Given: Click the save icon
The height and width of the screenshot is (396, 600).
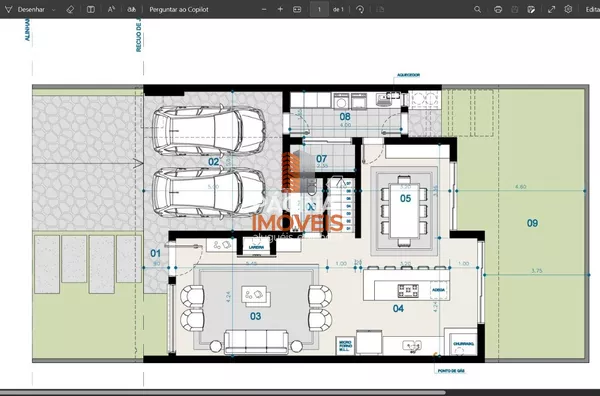Looking at the screenshot, I should tap(515, 9).
